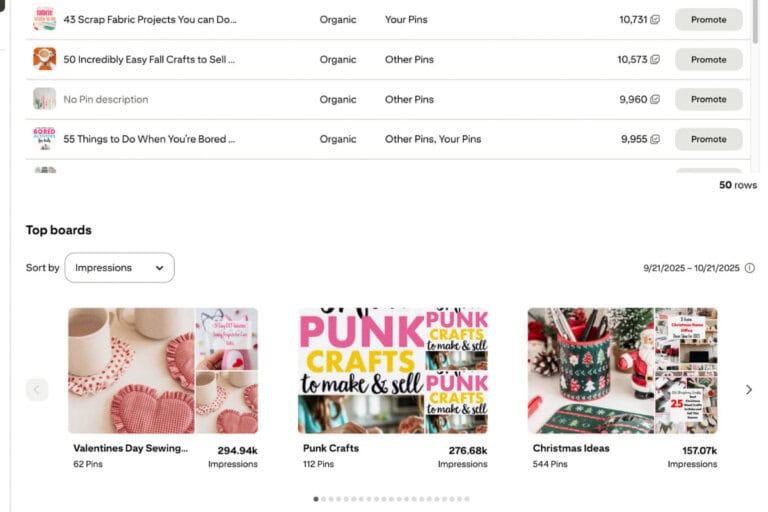Go to previous boards with the left arrow
The width and height of the screenshot is (768, 512).
(x=37, y=390)
